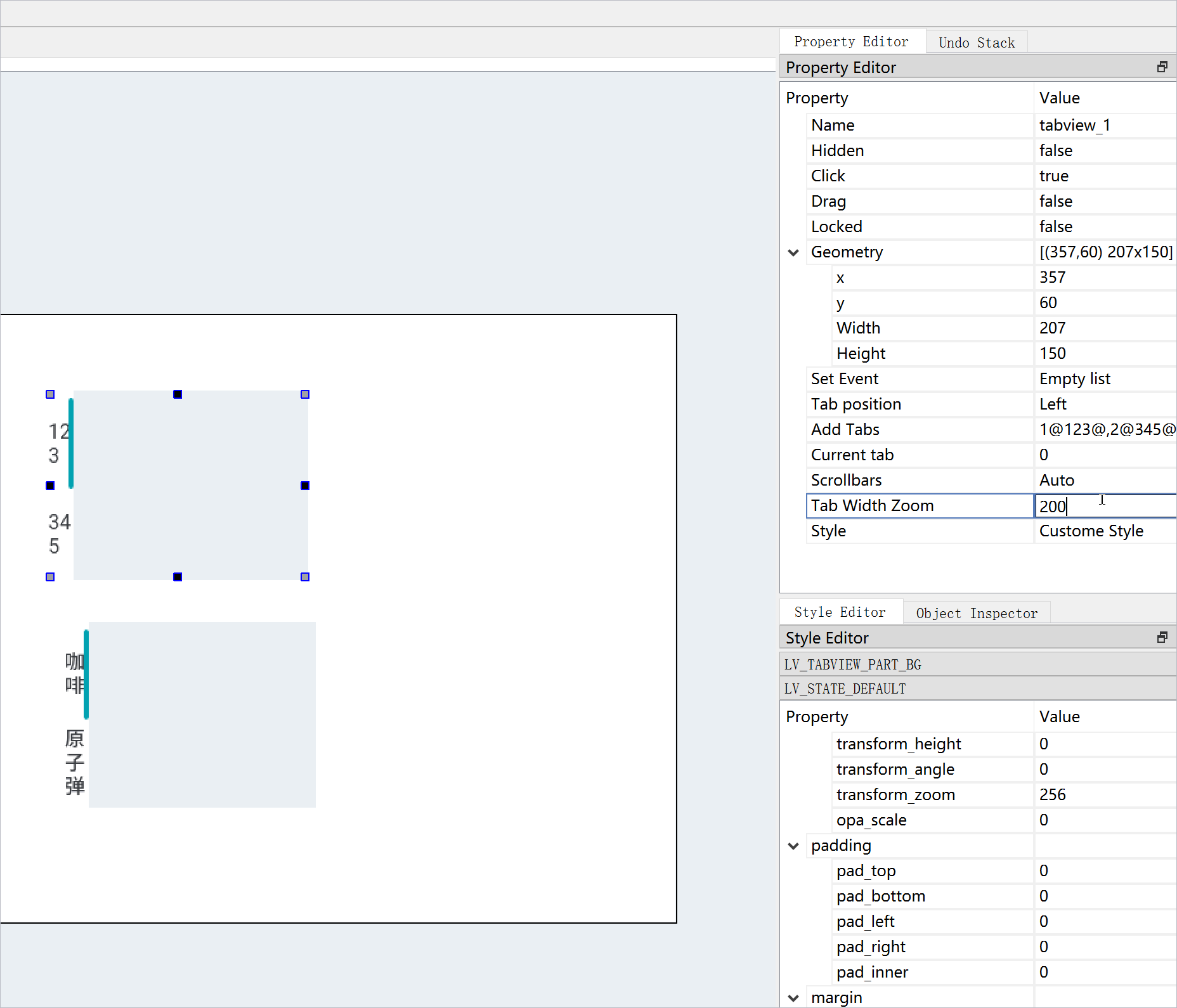Click the Set Event value Empty list
This screenshot has height=1008, width=1177.
coord(1105,379)
